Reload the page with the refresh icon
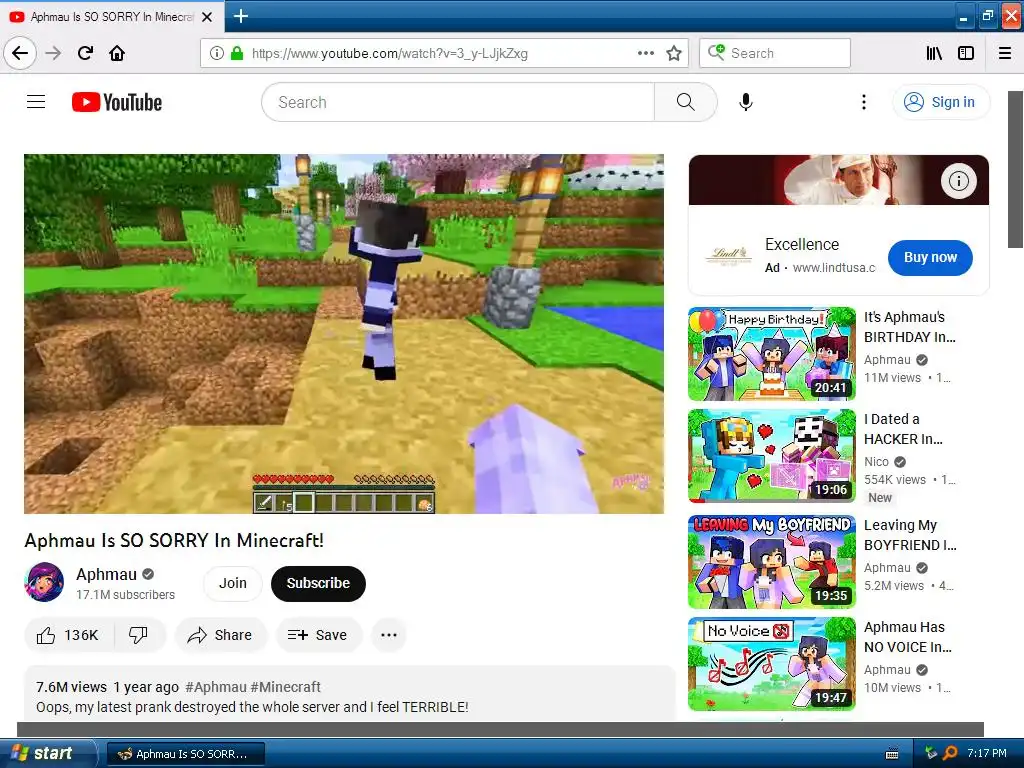 coord(86,53)
